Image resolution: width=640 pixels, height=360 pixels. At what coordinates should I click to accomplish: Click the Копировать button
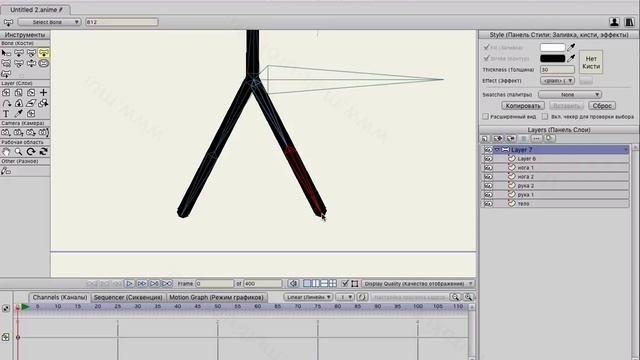[523, 106]
